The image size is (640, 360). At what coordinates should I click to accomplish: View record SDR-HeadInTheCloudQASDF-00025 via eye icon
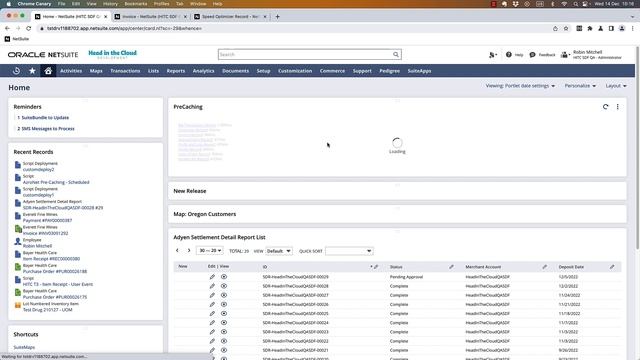224,313
